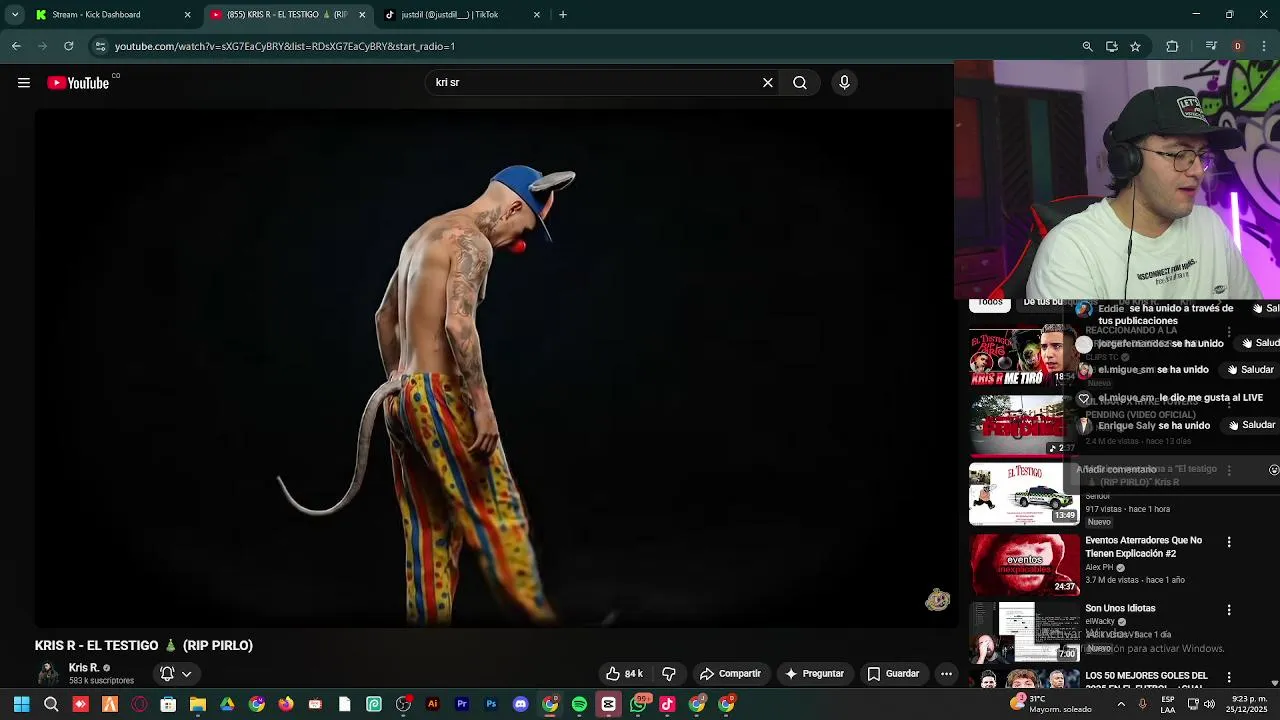The image size is (1280, 720).
Task: Reload the current page
Action: 68,46
